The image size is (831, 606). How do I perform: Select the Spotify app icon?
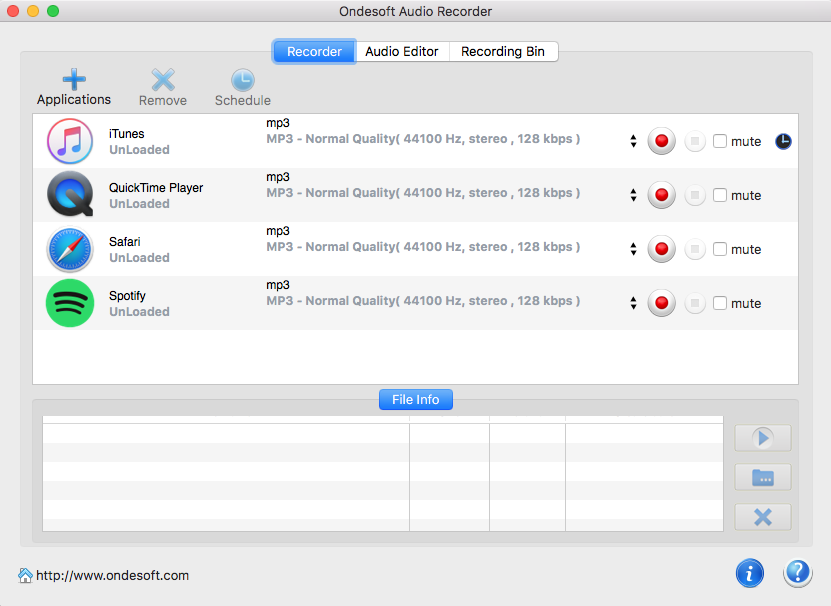(x=69, y=303)
